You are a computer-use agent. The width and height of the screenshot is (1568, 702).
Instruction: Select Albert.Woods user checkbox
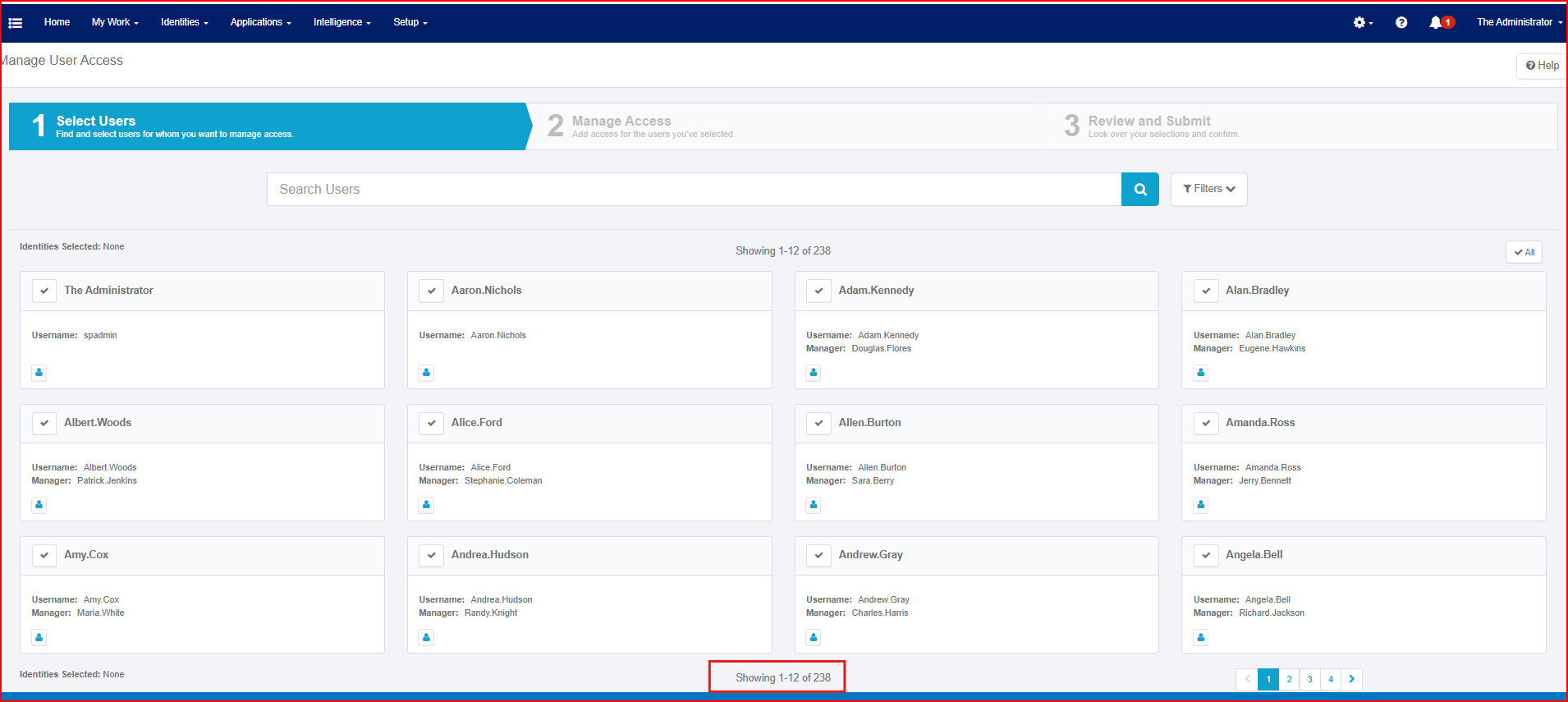tap(44, 423)
